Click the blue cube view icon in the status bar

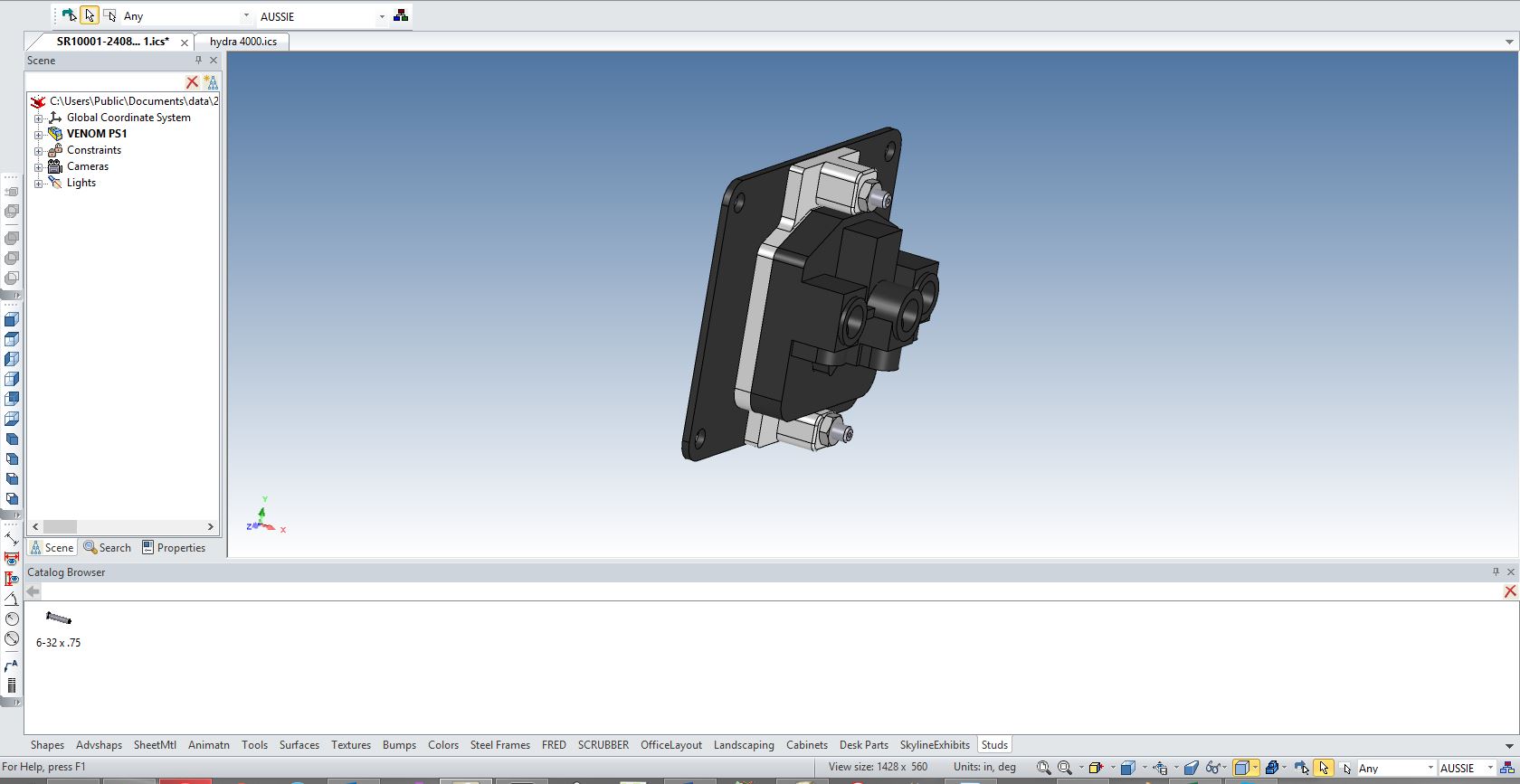pyautogui.click(x=1127, y=768)
